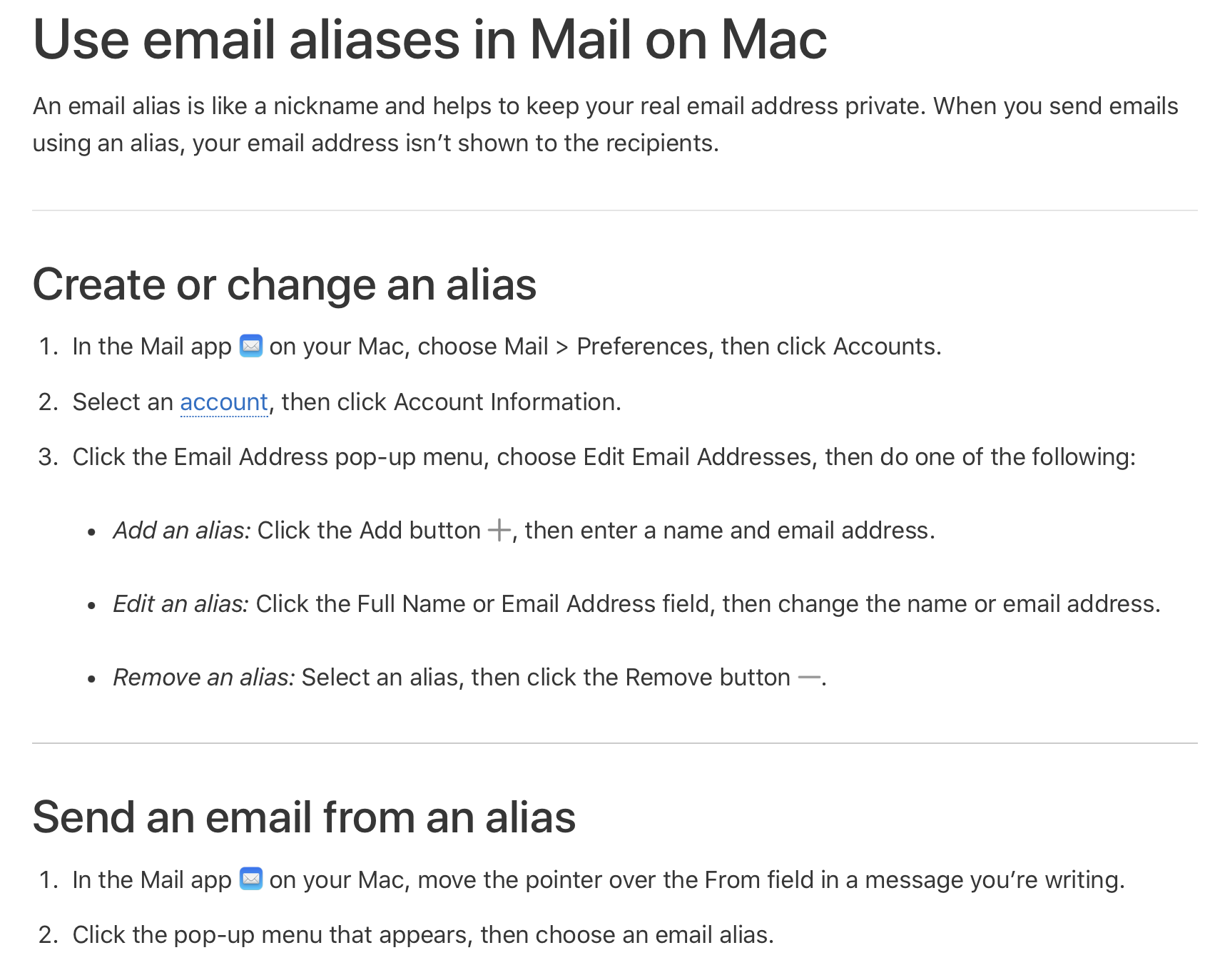Click the step about pointer over From field

[599, 880]
